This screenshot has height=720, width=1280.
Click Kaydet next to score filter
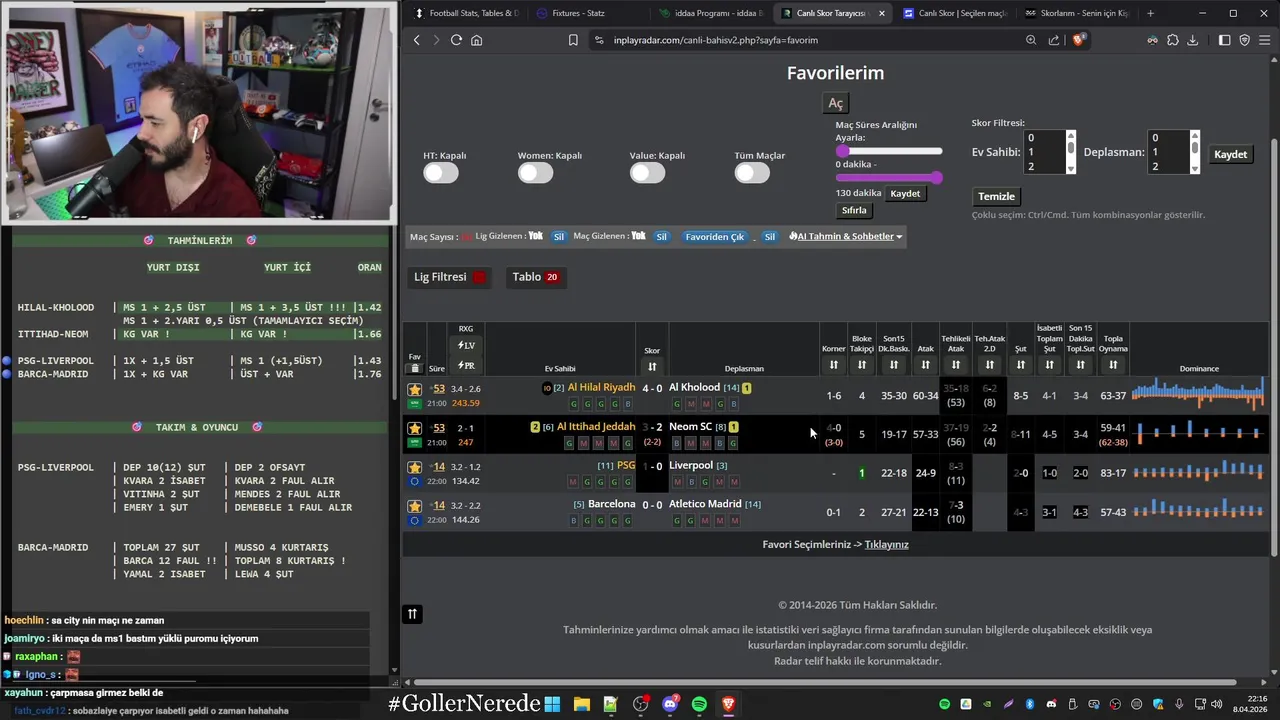pyautogui.click(x=1230, y=154)
